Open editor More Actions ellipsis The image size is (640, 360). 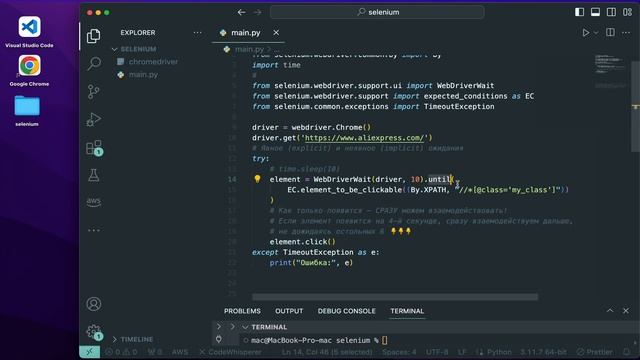tap(626, 33)
